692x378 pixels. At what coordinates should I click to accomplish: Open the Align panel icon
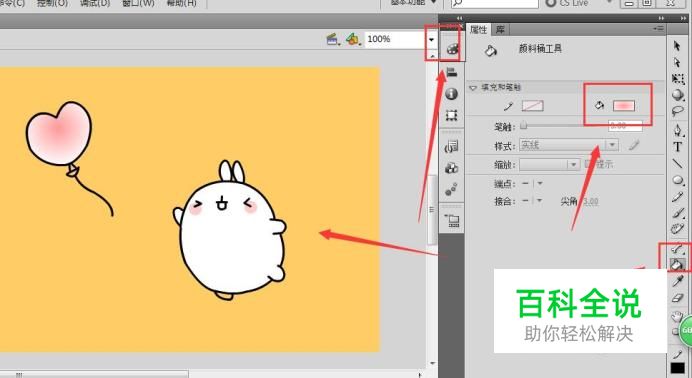click(451, 72)
